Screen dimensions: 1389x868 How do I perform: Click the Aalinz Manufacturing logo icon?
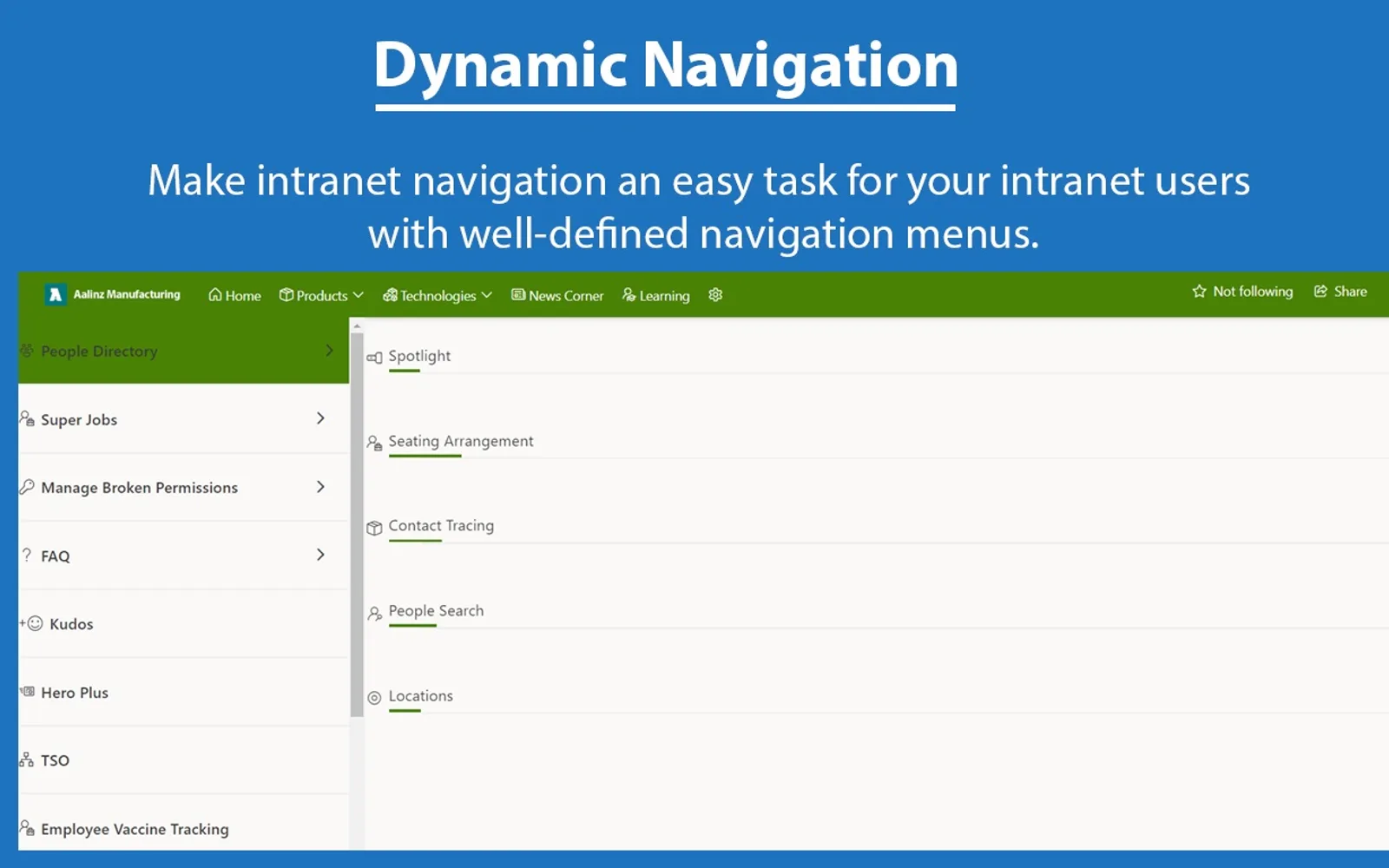coord(56,295)
